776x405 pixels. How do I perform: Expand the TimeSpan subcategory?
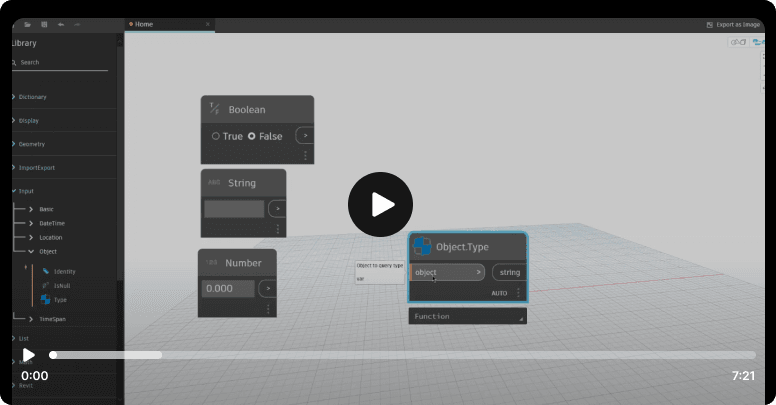[48, 319]
